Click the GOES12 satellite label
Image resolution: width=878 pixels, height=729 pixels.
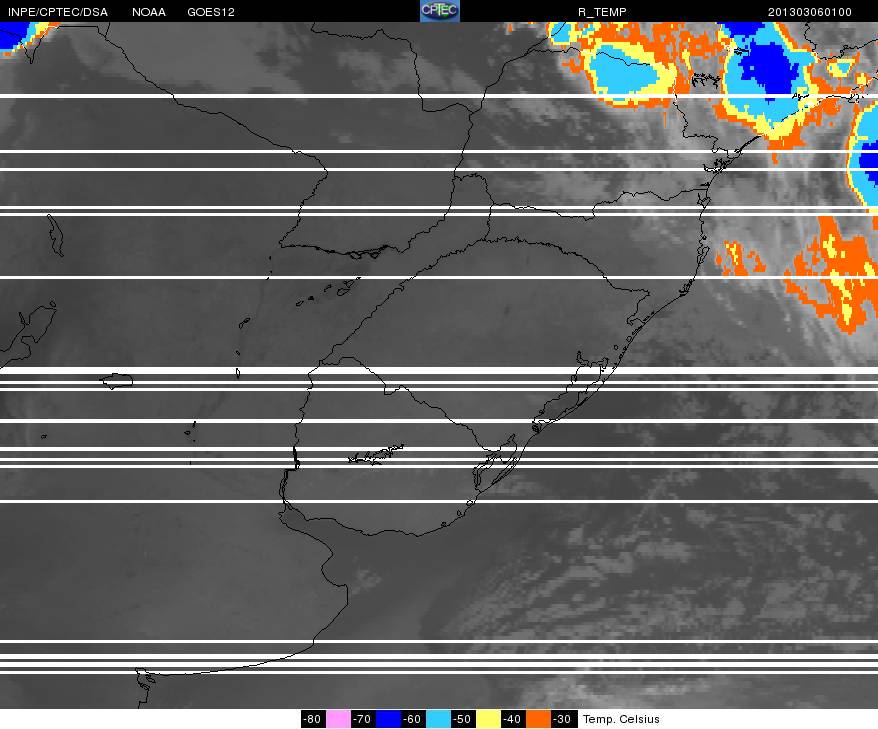pos(211,12)
